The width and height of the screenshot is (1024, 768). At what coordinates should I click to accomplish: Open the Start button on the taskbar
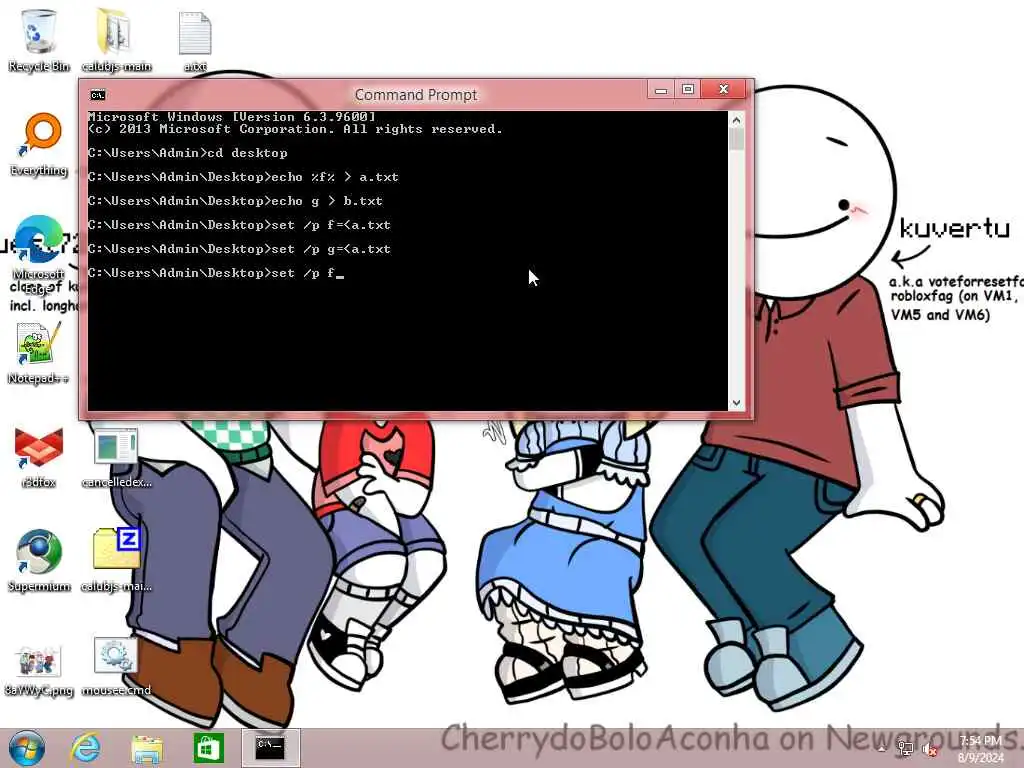[27, 748]
